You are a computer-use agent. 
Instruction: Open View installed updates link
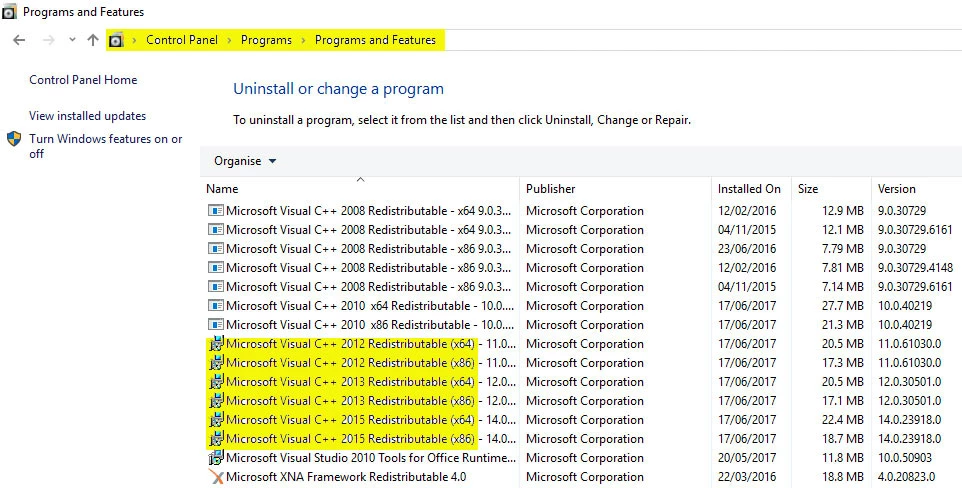click(x=87, y=116)
